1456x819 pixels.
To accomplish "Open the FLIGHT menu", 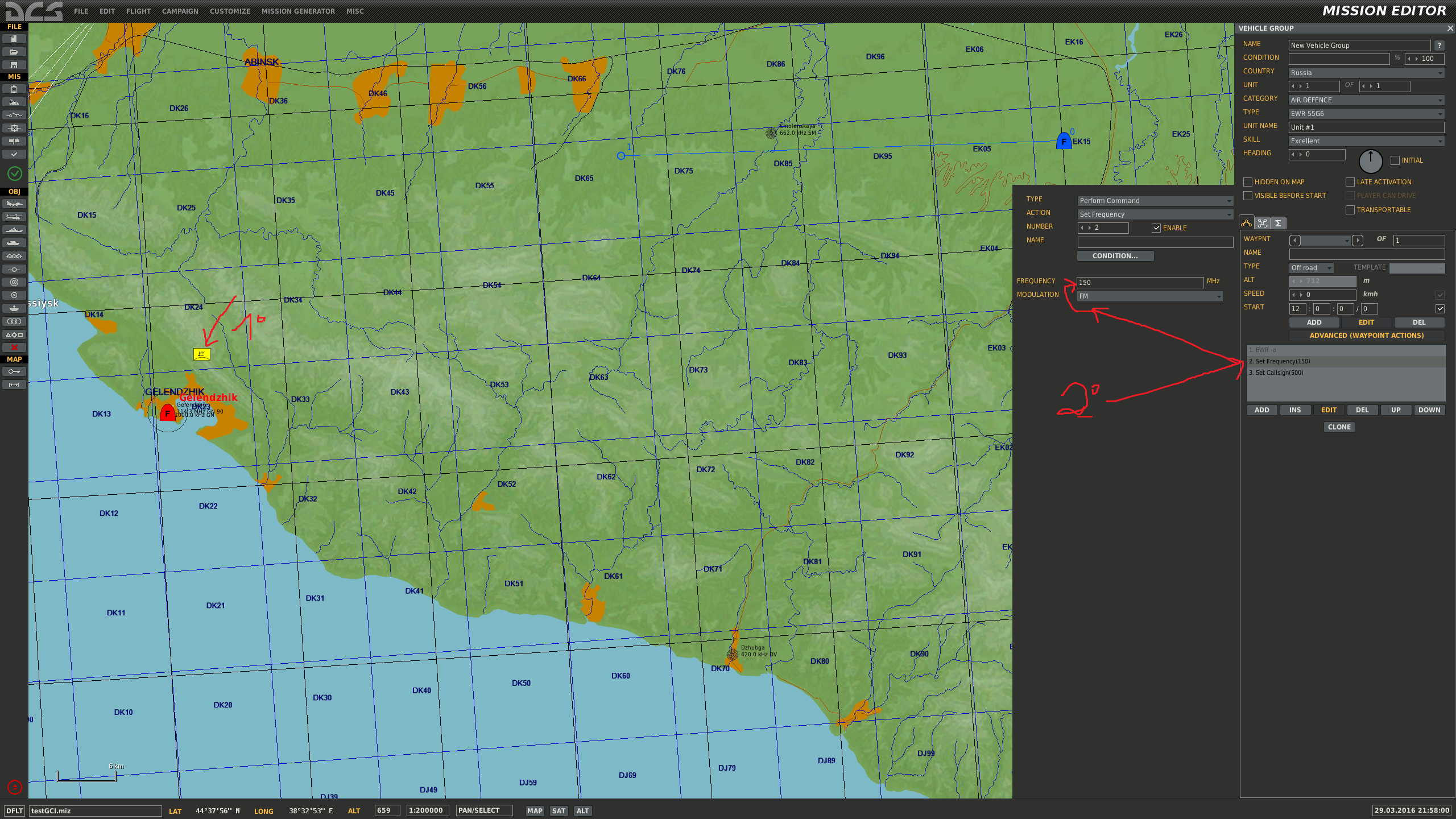I will [x=138, y=11].
